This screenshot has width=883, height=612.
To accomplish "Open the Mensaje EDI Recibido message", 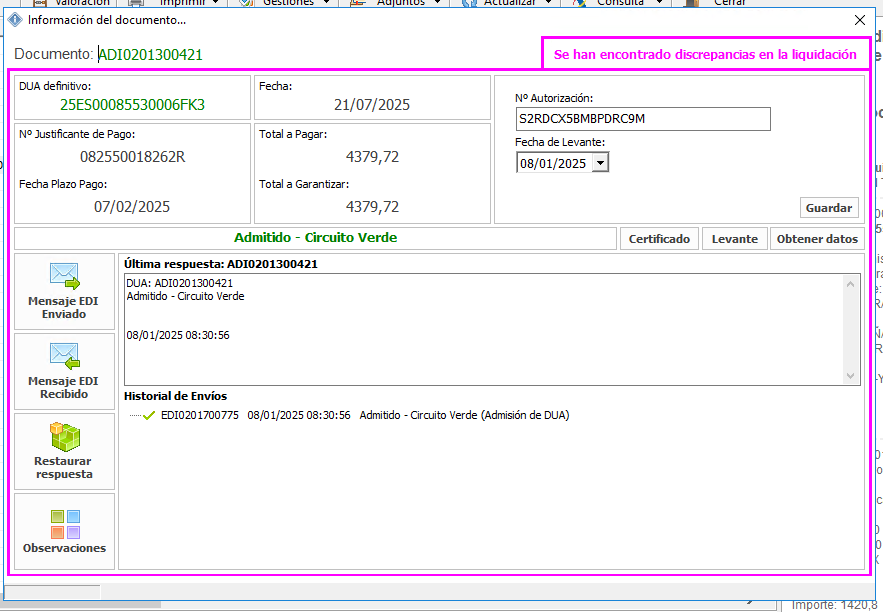I will pyautogui.click(x=64, y=371).
